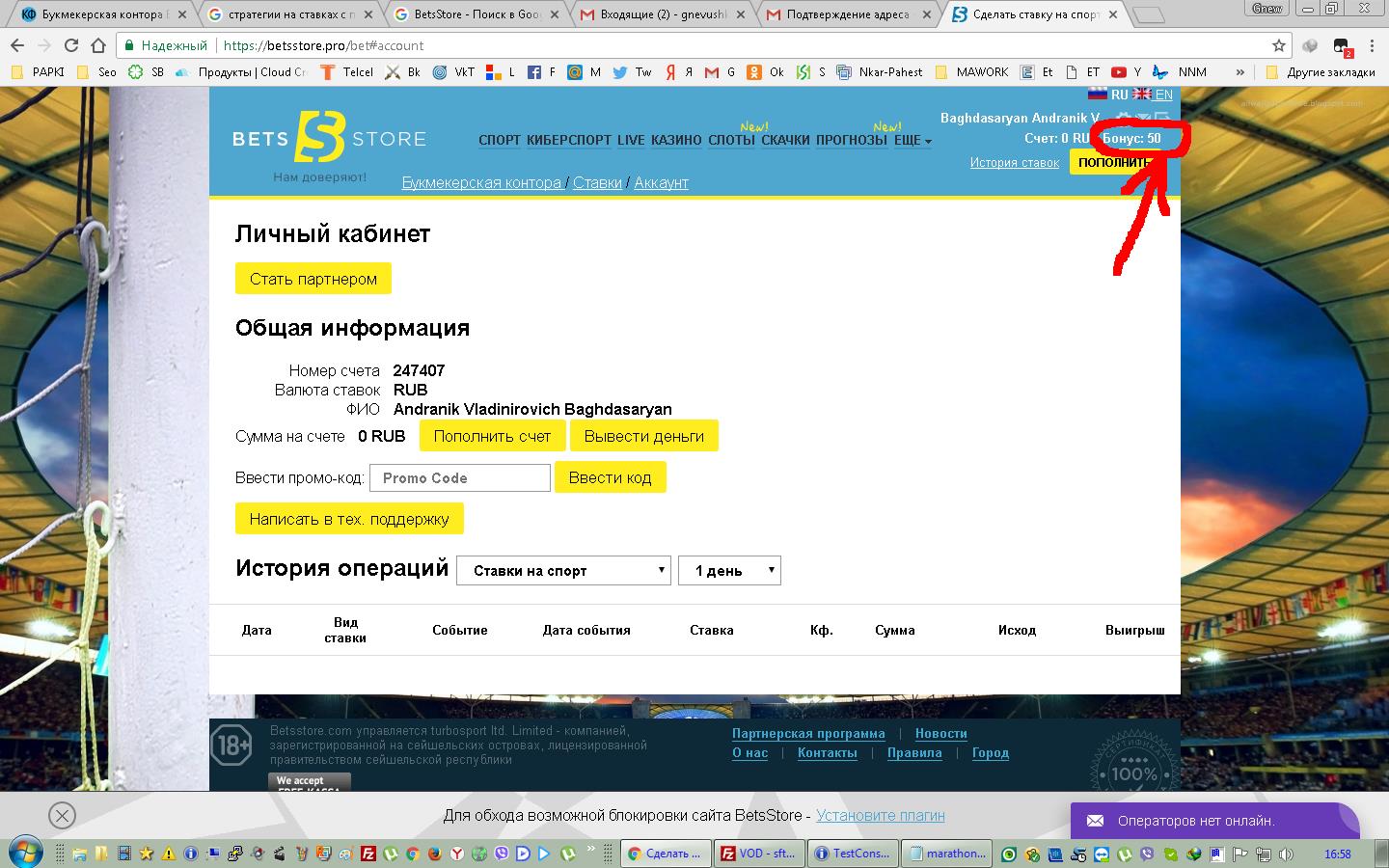
Task: Open the 'История ставок' link
Action: tap(1015, 163)
